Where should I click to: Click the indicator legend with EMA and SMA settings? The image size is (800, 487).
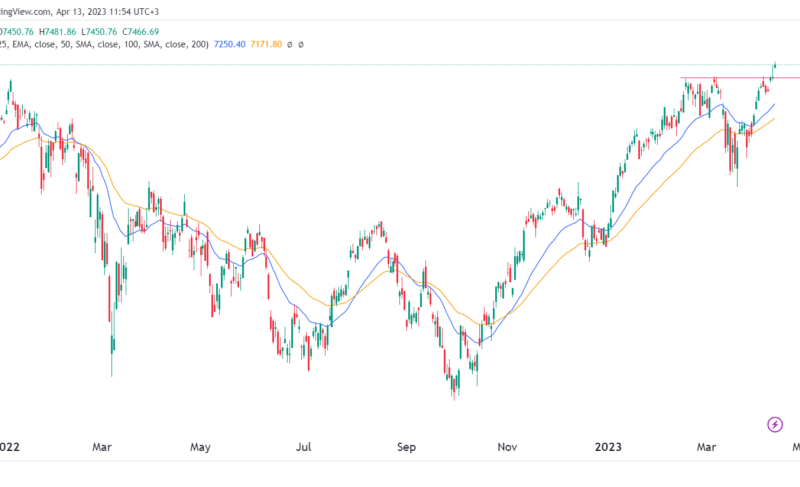click(x=104, y=44)
